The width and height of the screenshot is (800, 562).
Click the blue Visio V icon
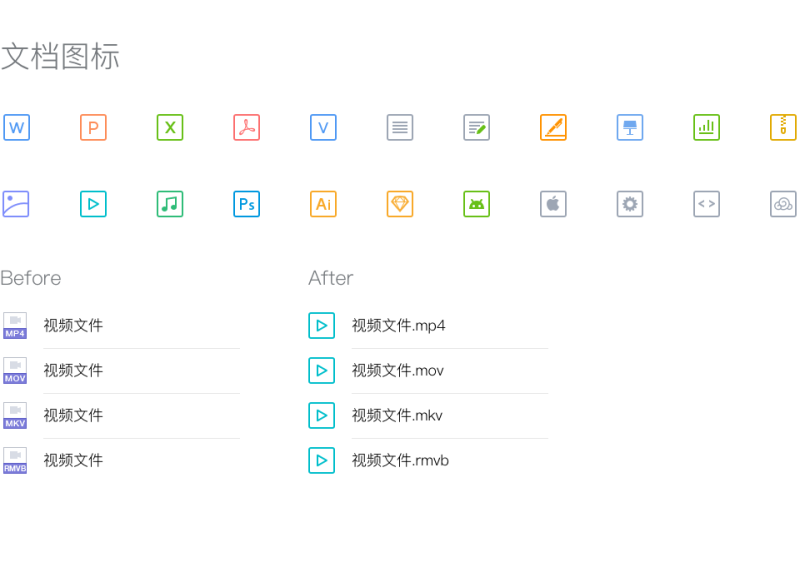(x=323, y=127)
